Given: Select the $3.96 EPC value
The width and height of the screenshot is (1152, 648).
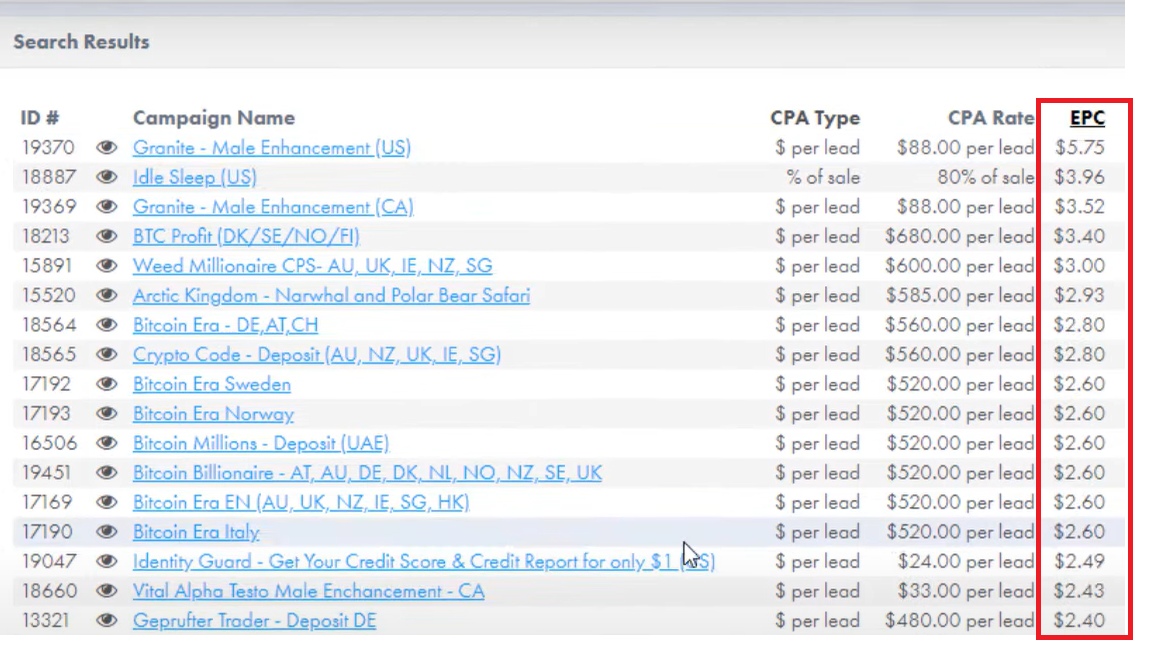Looking at the screenshot, I should [x=1079, y=177].
